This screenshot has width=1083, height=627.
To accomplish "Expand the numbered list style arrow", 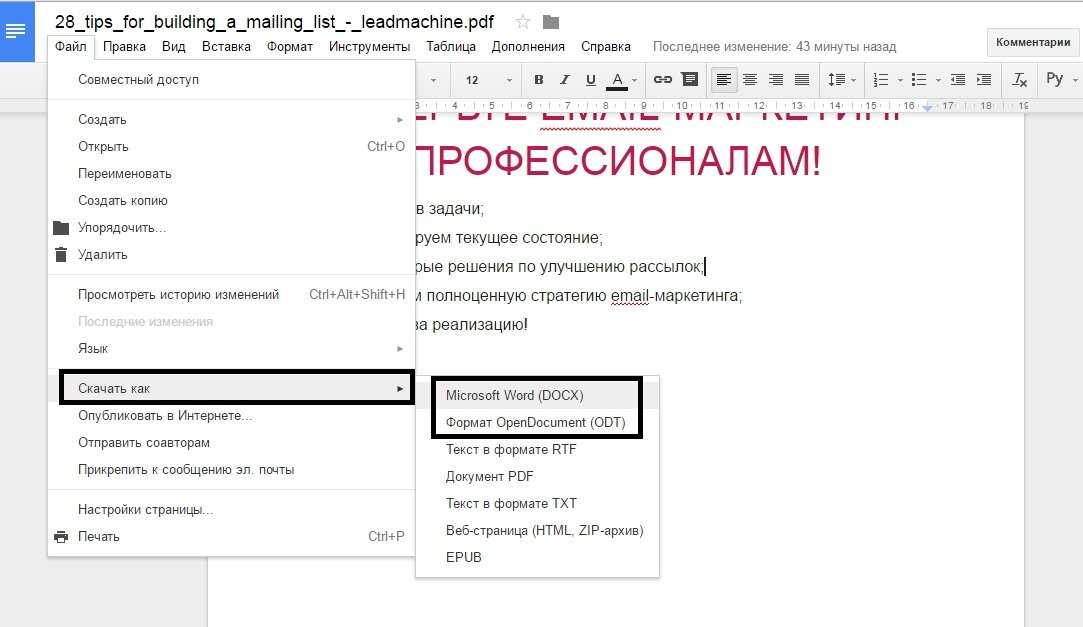I will [899, 80].
